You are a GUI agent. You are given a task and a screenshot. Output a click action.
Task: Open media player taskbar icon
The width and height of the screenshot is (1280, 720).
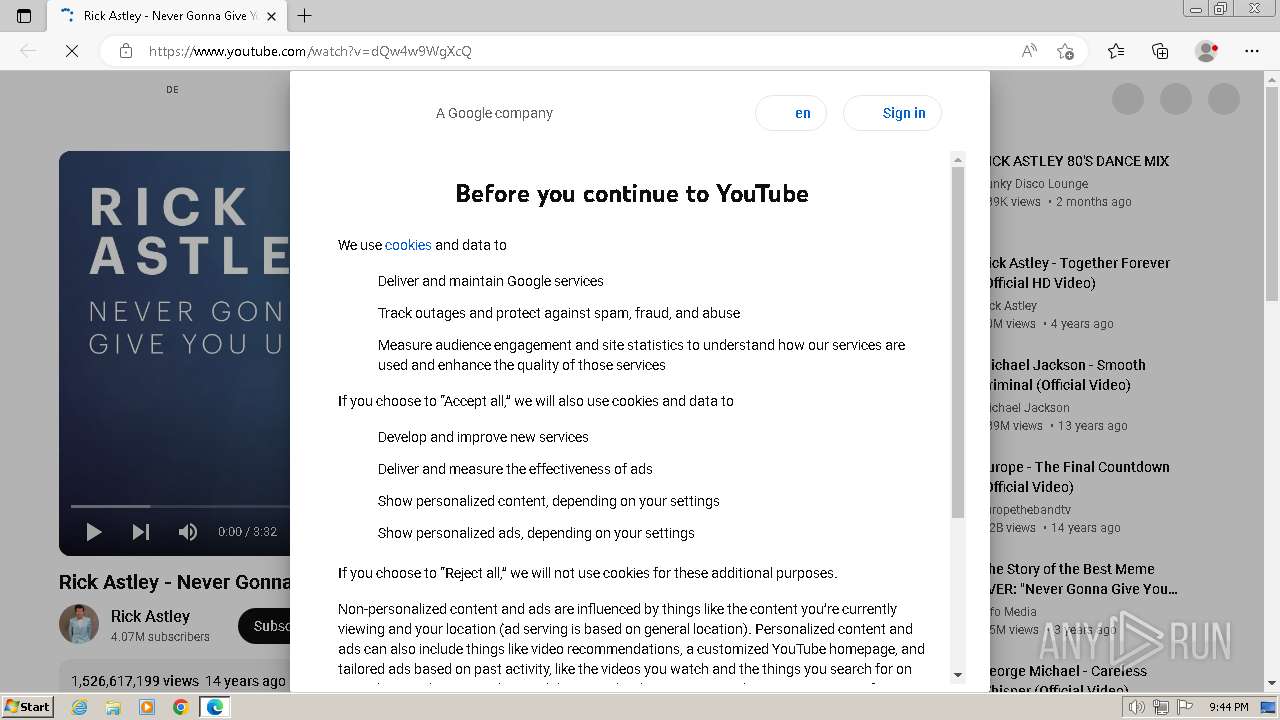point(147,707)
